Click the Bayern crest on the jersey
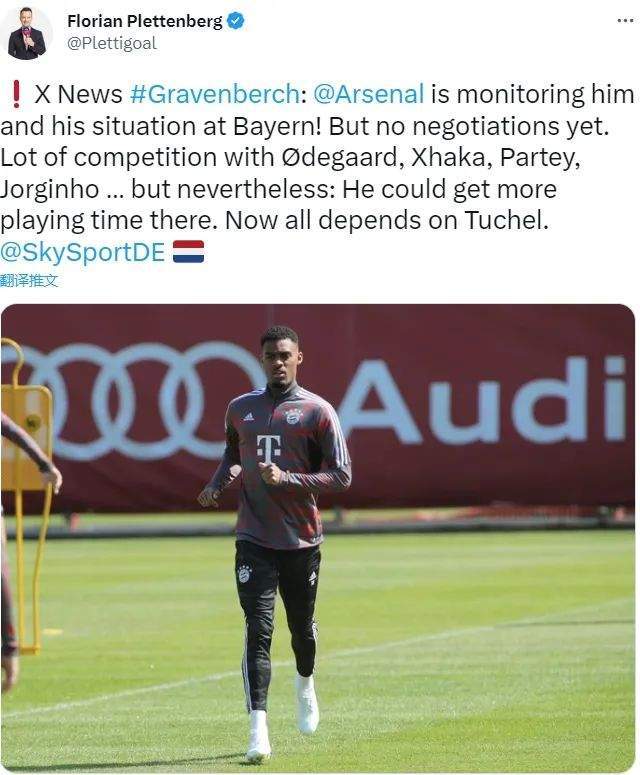Viewport: 640px width, 775px height. pos(294,416)
